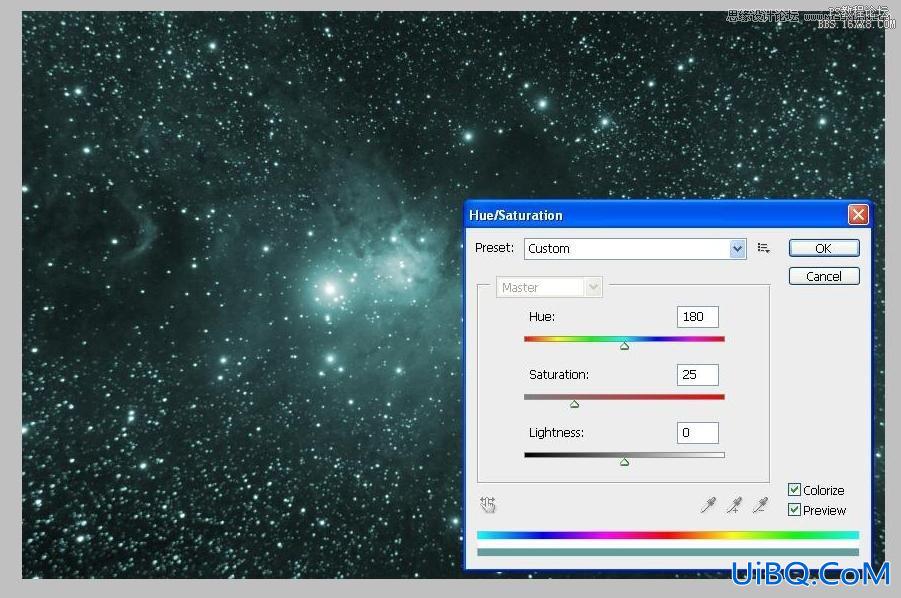Image resolution: width=901 pixels, height=598 pixels.
Task: Close the Hue/Saturation dialog
Action: click(858, 215)
